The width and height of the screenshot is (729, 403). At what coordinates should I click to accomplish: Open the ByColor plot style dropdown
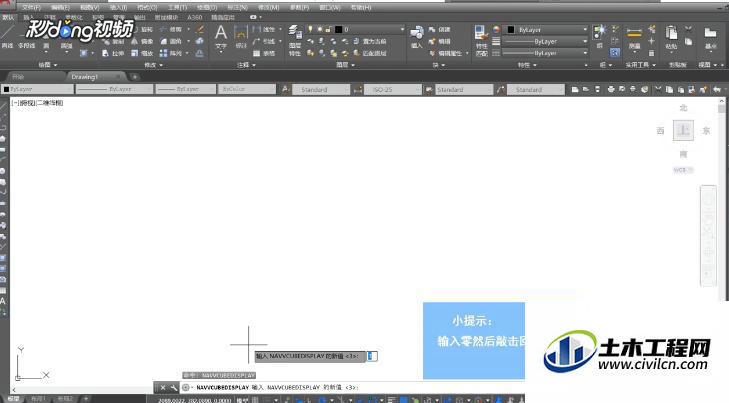247,89
